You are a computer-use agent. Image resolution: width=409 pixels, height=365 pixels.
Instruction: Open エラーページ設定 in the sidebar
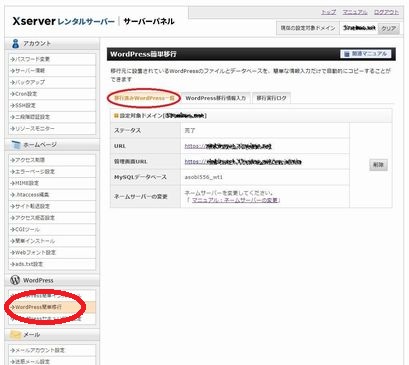click(52, 171)
